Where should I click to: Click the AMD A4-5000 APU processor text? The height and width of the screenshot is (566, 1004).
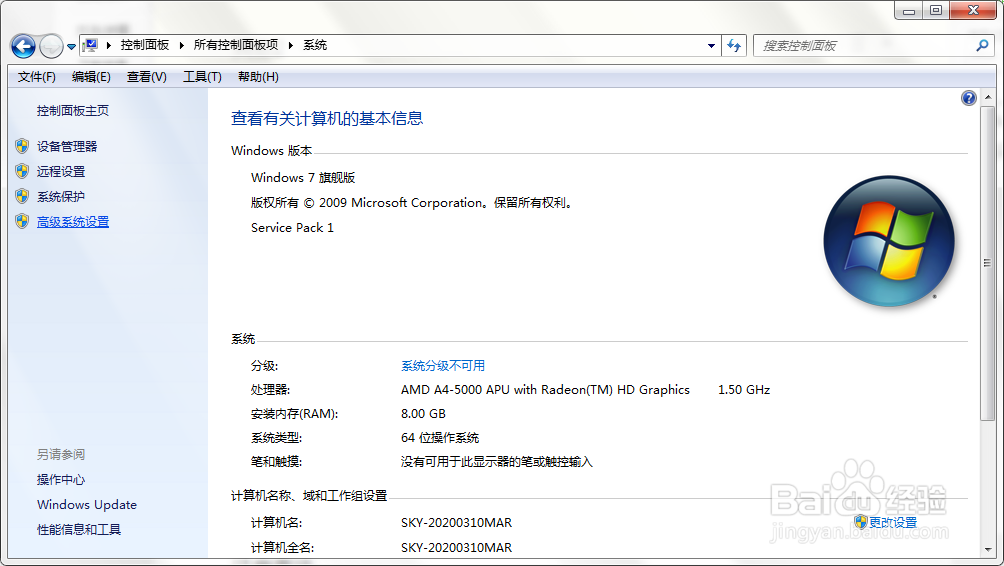546,389
